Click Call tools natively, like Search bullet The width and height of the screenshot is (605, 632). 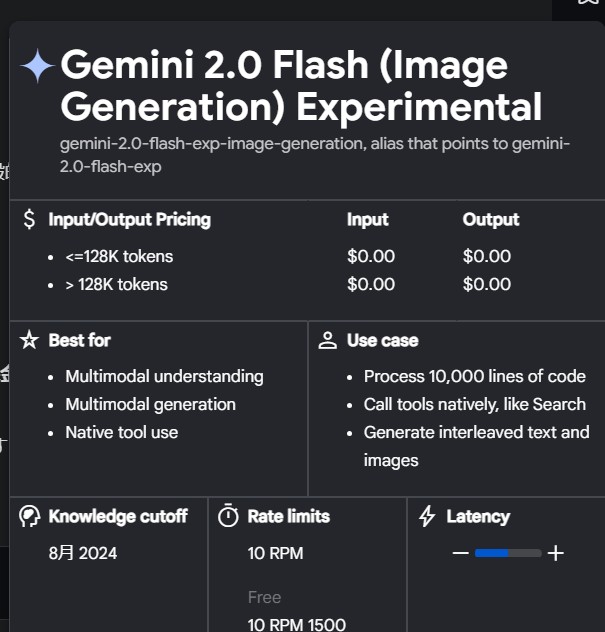click(475, 405)
